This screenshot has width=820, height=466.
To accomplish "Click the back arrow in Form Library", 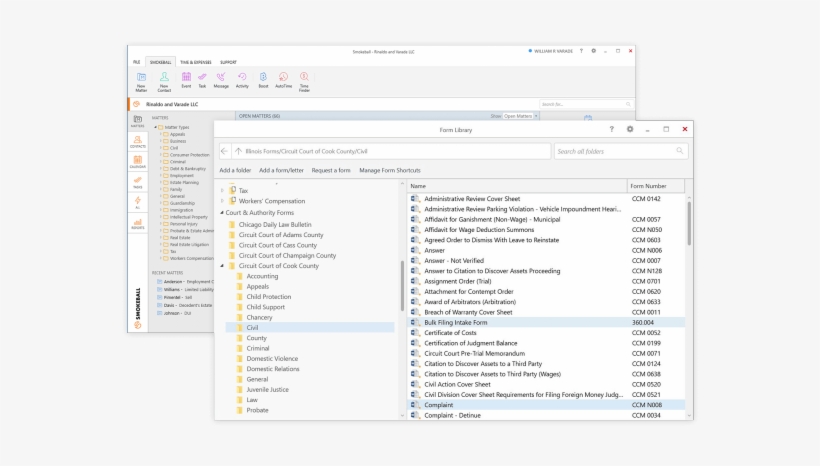I will (225, 151).
